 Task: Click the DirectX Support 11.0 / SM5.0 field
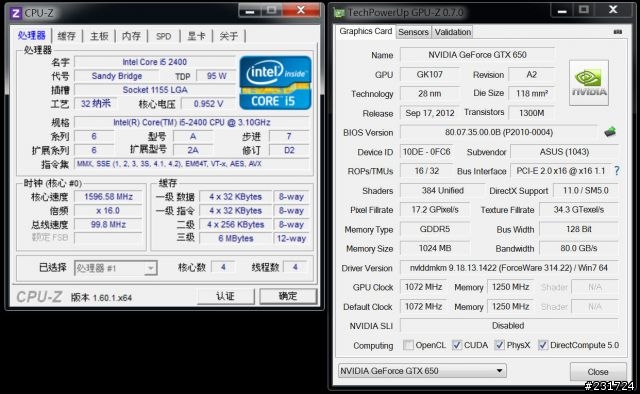[x=586, y=190]
